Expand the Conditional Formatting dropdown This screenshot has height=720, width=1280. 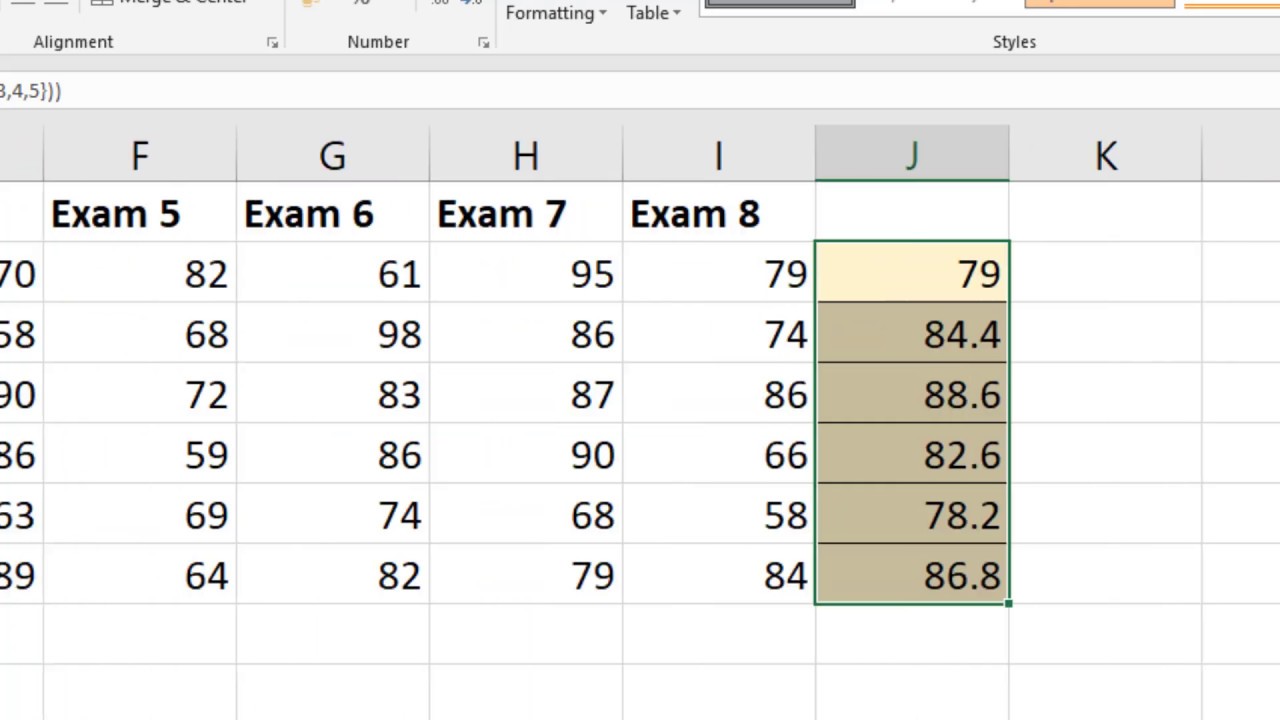pos(556,13)
